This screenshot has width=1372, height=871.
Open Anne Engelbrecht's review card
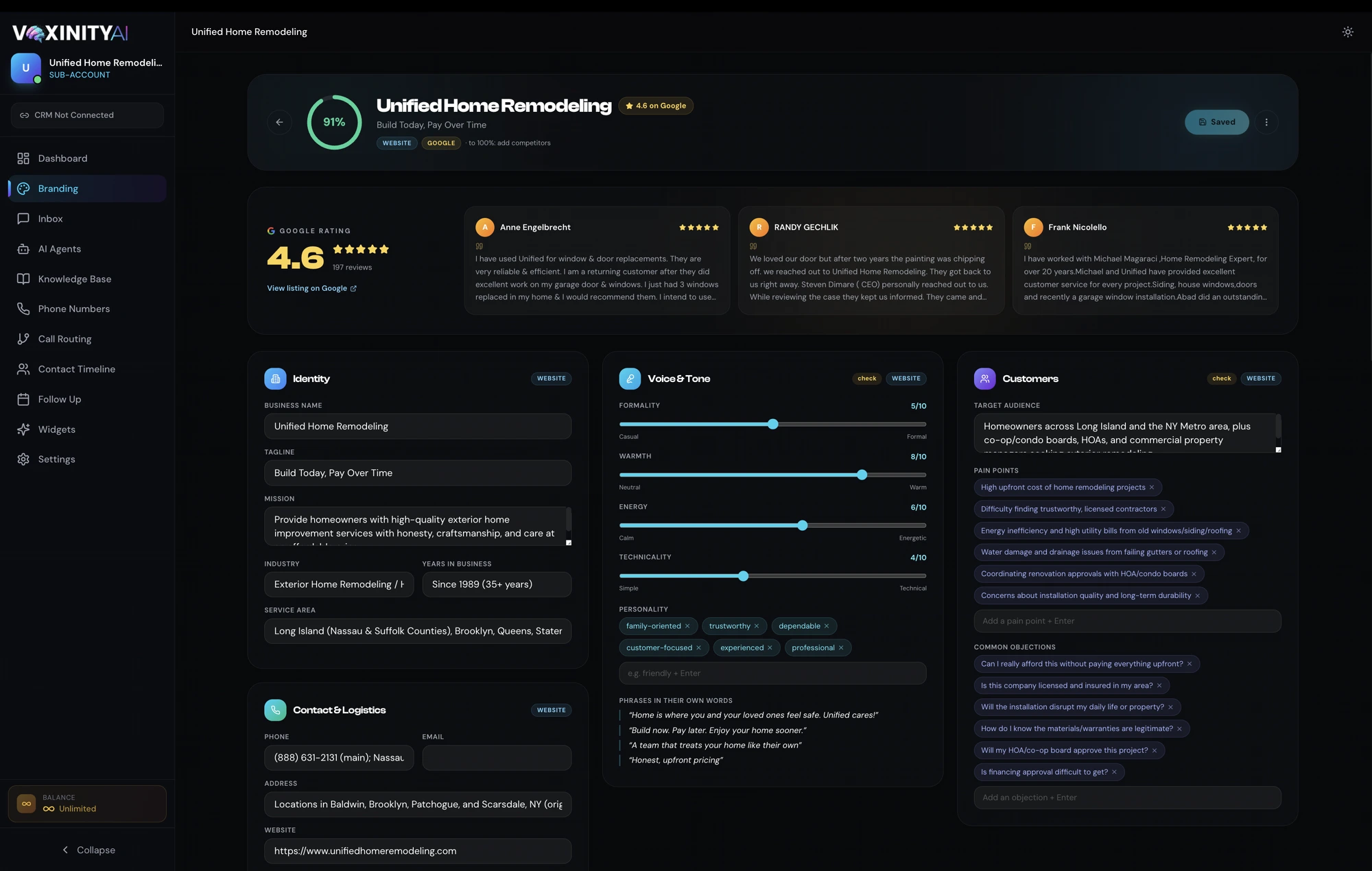597,261
